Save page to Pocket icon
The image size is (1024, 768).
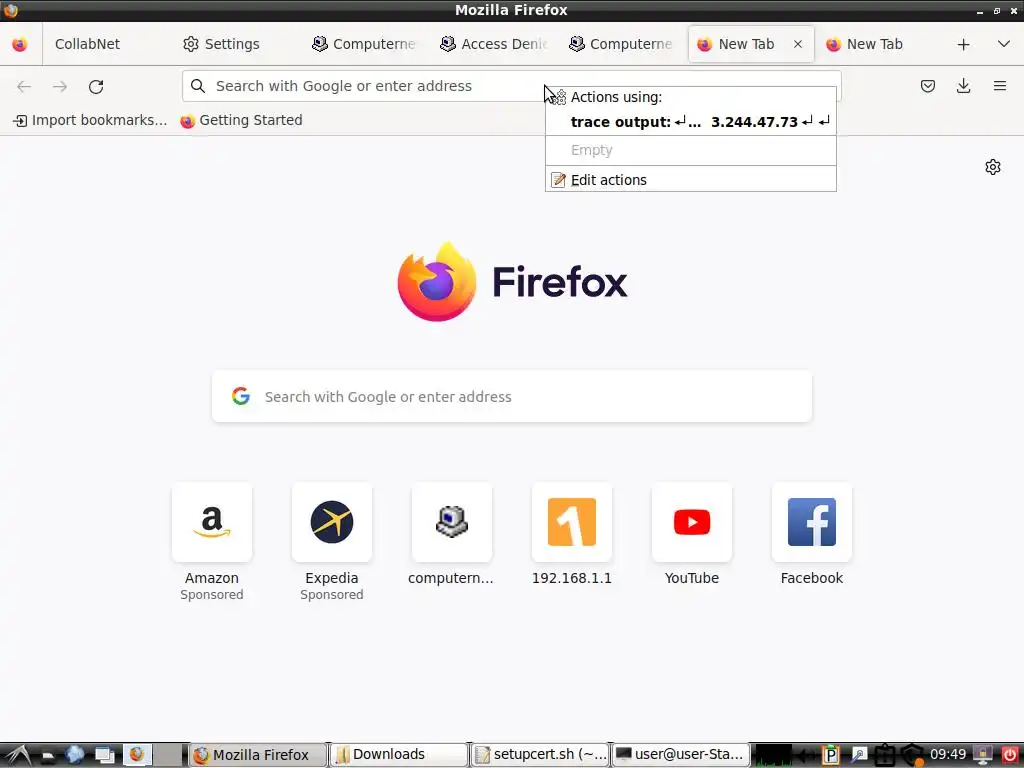point(927,86)
